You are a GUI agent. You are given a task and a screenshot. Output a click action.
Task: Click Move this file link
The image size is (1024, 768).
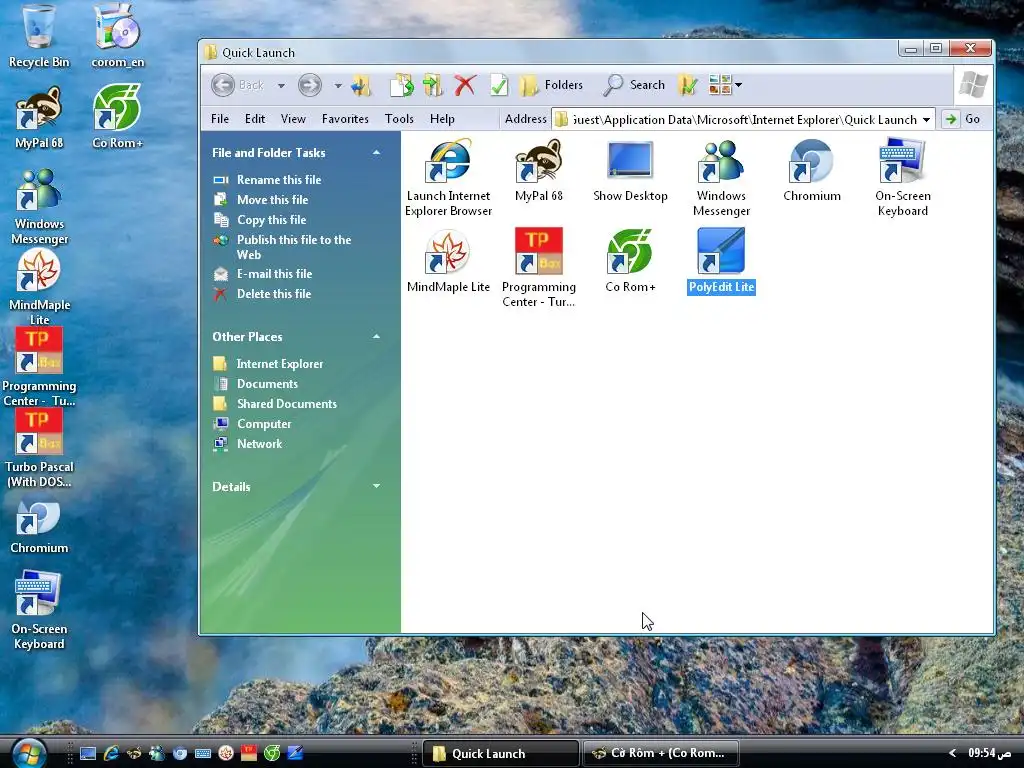click(x=272, y=200)
